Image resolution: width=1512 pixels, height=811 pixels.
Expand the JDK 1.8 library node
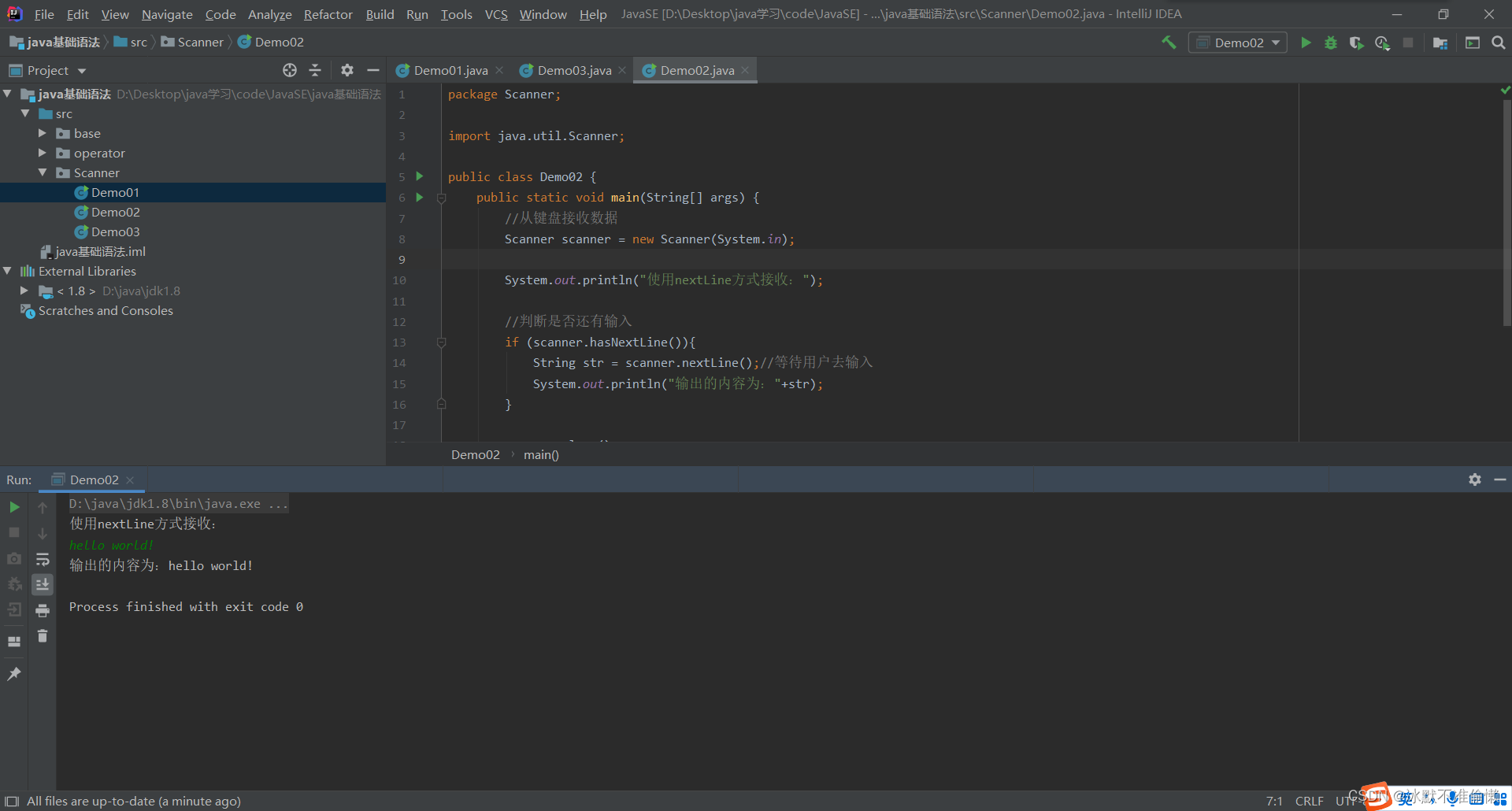24,291
